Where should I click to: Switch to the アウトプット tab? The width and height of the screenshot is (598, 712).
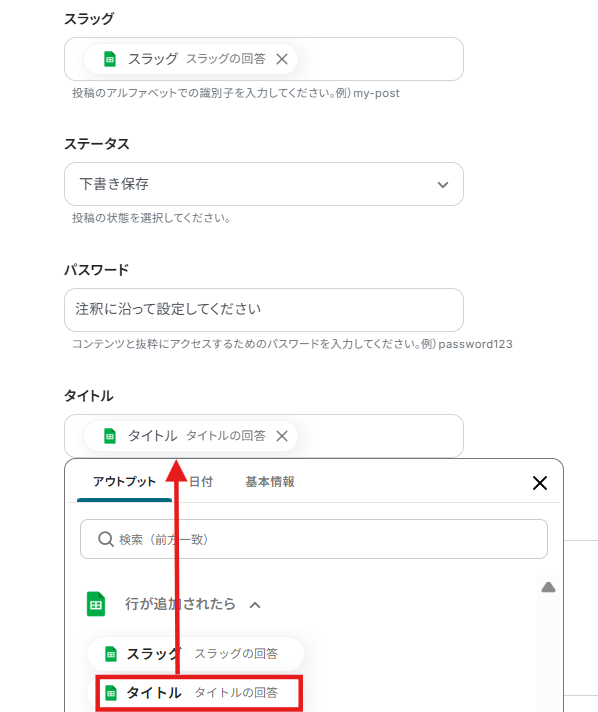pyautogui.click(x=124, y=482)
